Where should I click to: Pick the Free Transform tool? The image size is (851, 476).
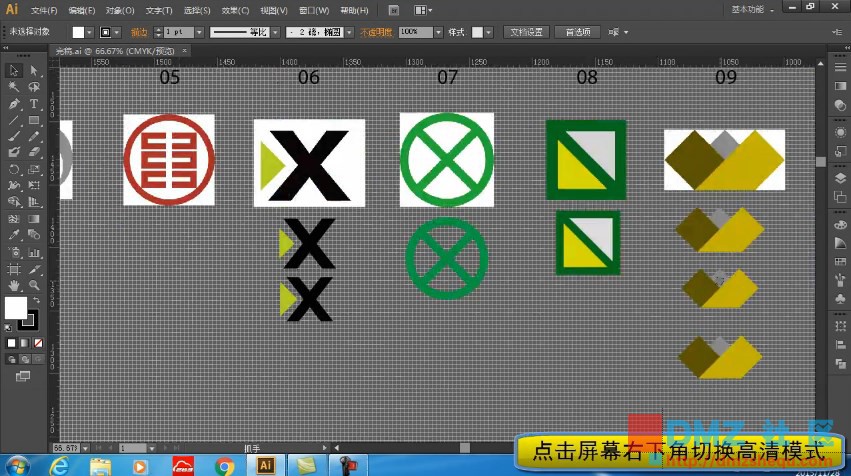click(x=34, y=186)
